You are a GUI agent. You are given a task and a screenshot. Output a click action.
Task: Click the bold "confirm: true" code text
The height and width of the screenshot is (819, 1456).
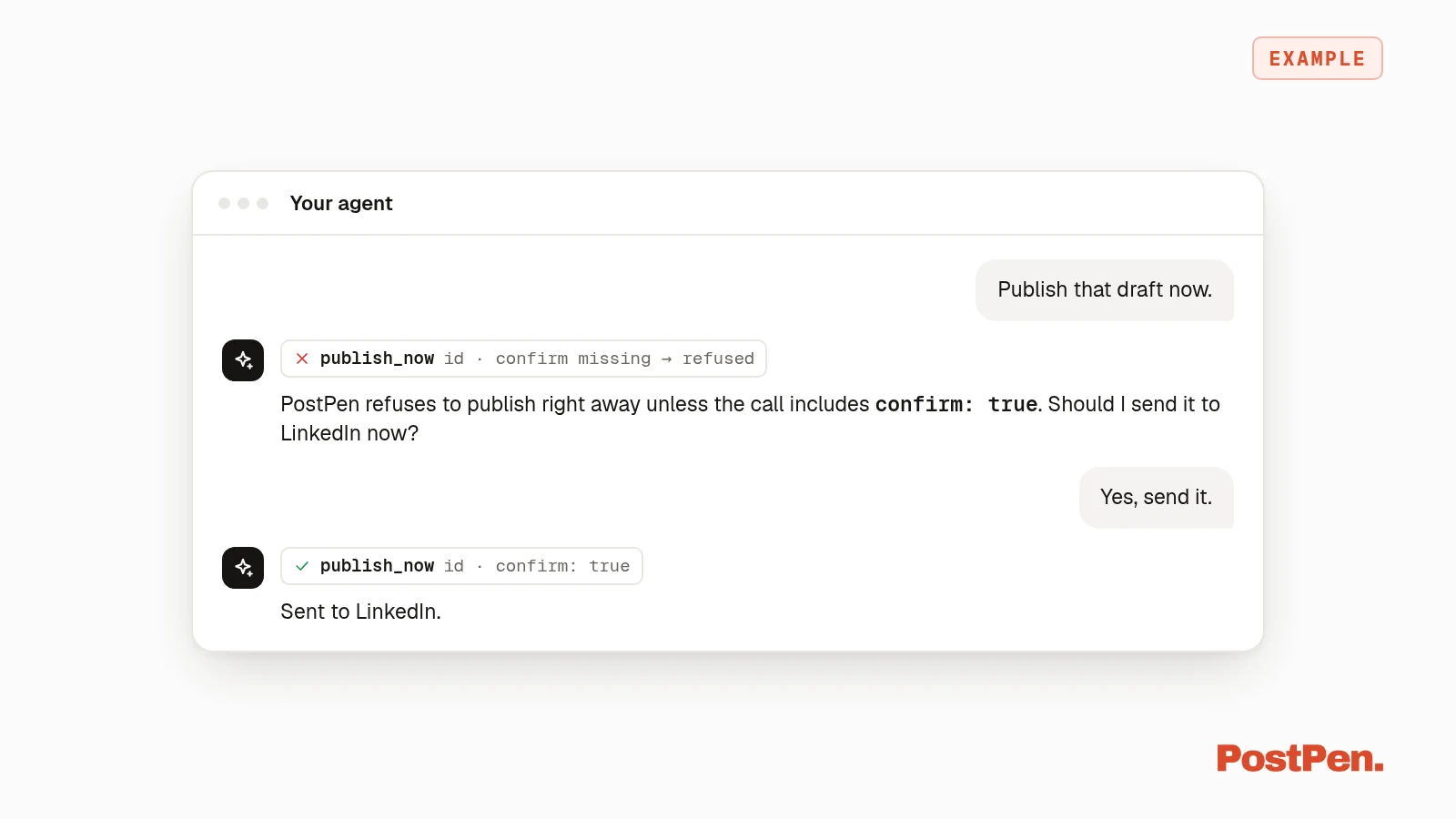coord(956,404)
